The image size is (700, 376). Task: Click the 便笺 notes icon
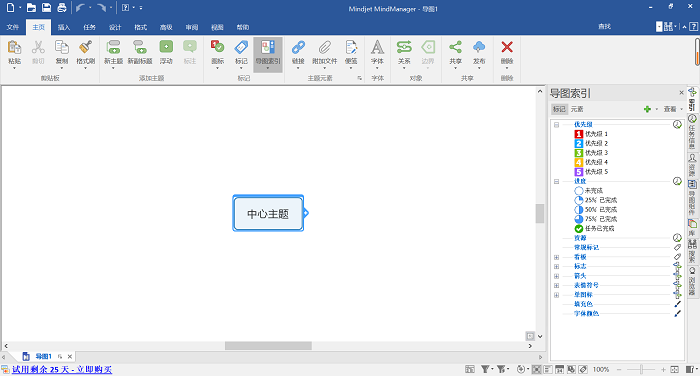pos(351,47)
